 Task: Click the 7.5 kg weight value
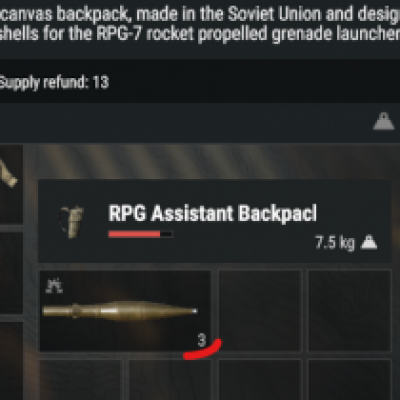point(335,243)
